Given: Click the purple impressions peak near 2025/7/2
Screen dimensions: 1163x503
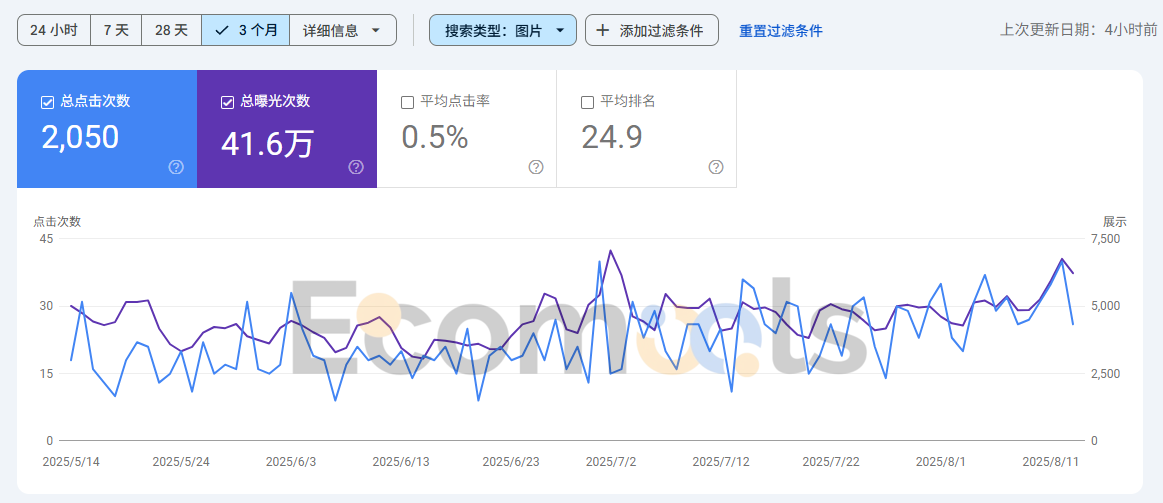Looking at the screenshot, I should coord(610,251).
